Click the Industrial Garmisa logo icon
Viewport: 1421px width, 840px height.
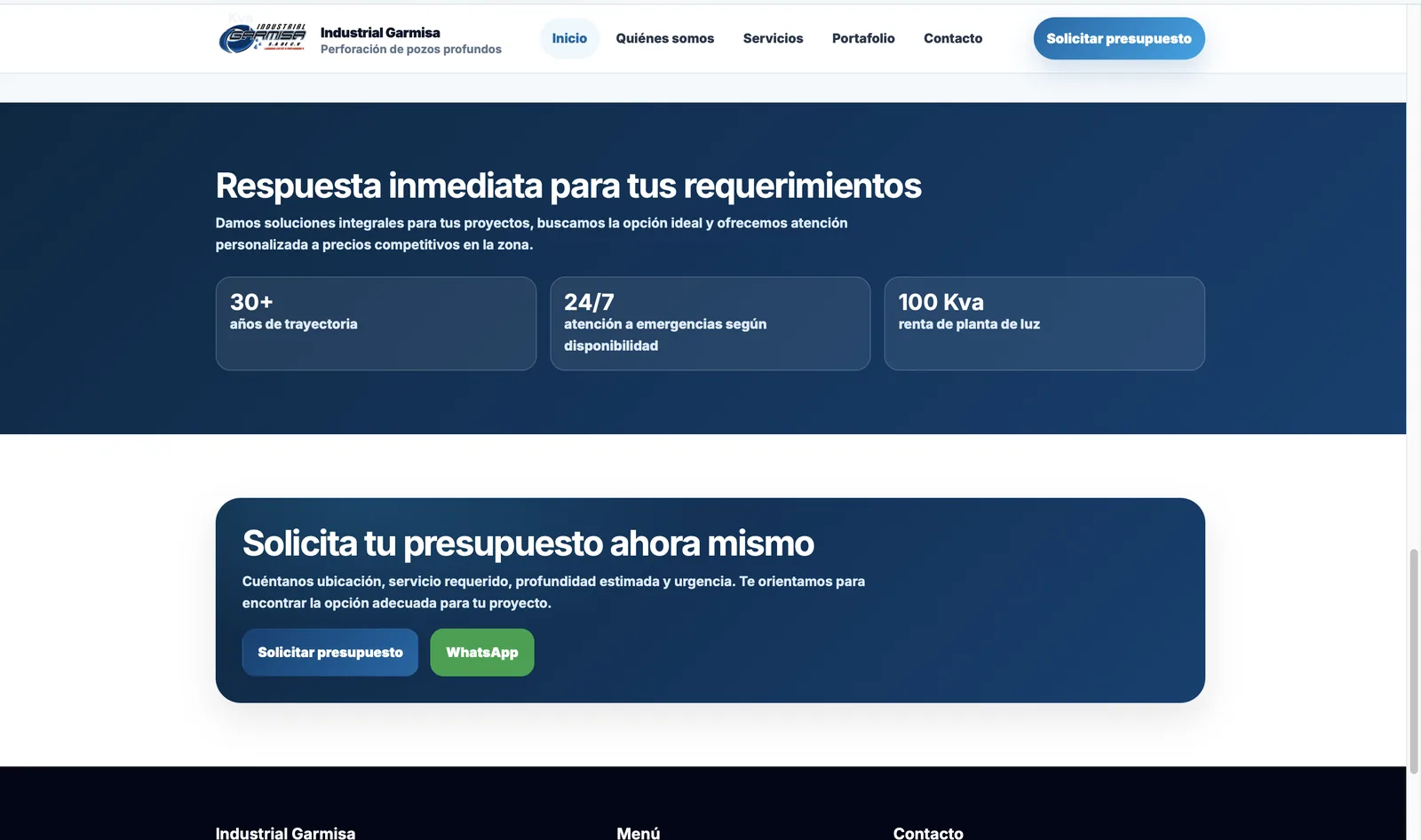262,39
